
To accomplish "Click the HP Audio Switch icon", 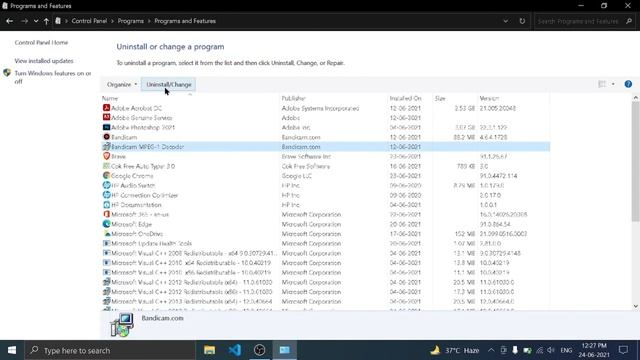I will [x=106, y=185].
